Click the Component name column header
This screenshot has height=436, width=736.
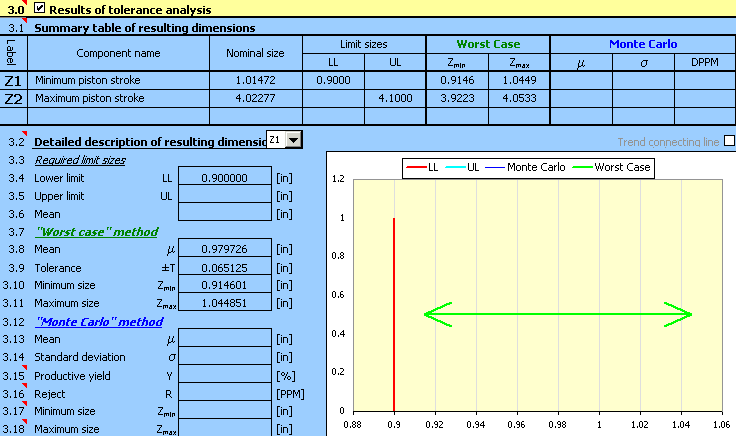118,53
